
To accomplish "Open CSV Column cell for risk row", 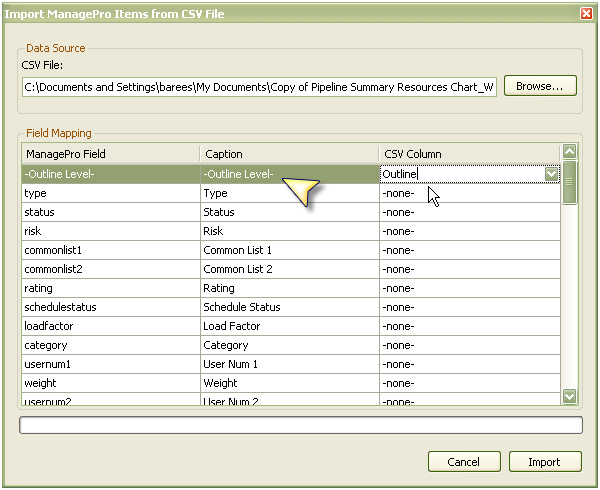I will pyautogui.click(x=470, y=231).
